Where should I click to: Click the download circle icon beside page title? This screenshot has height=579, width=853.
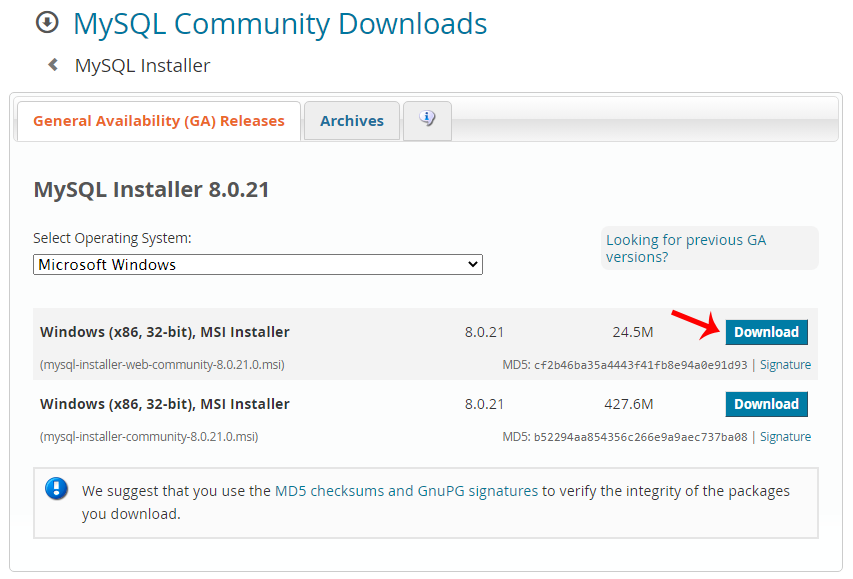pos(47,23)
